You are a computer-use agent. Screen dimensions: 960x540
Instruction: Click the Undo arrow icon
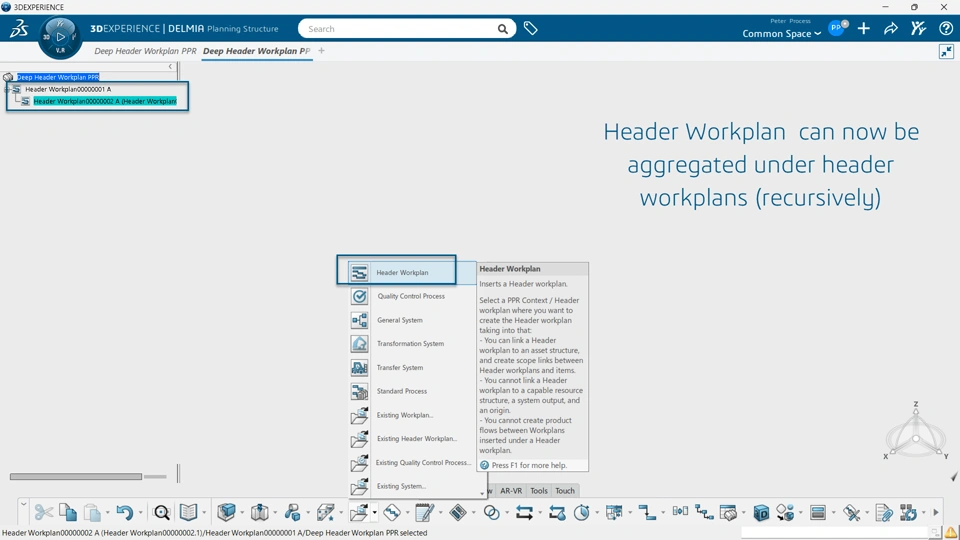pos(124,513)
